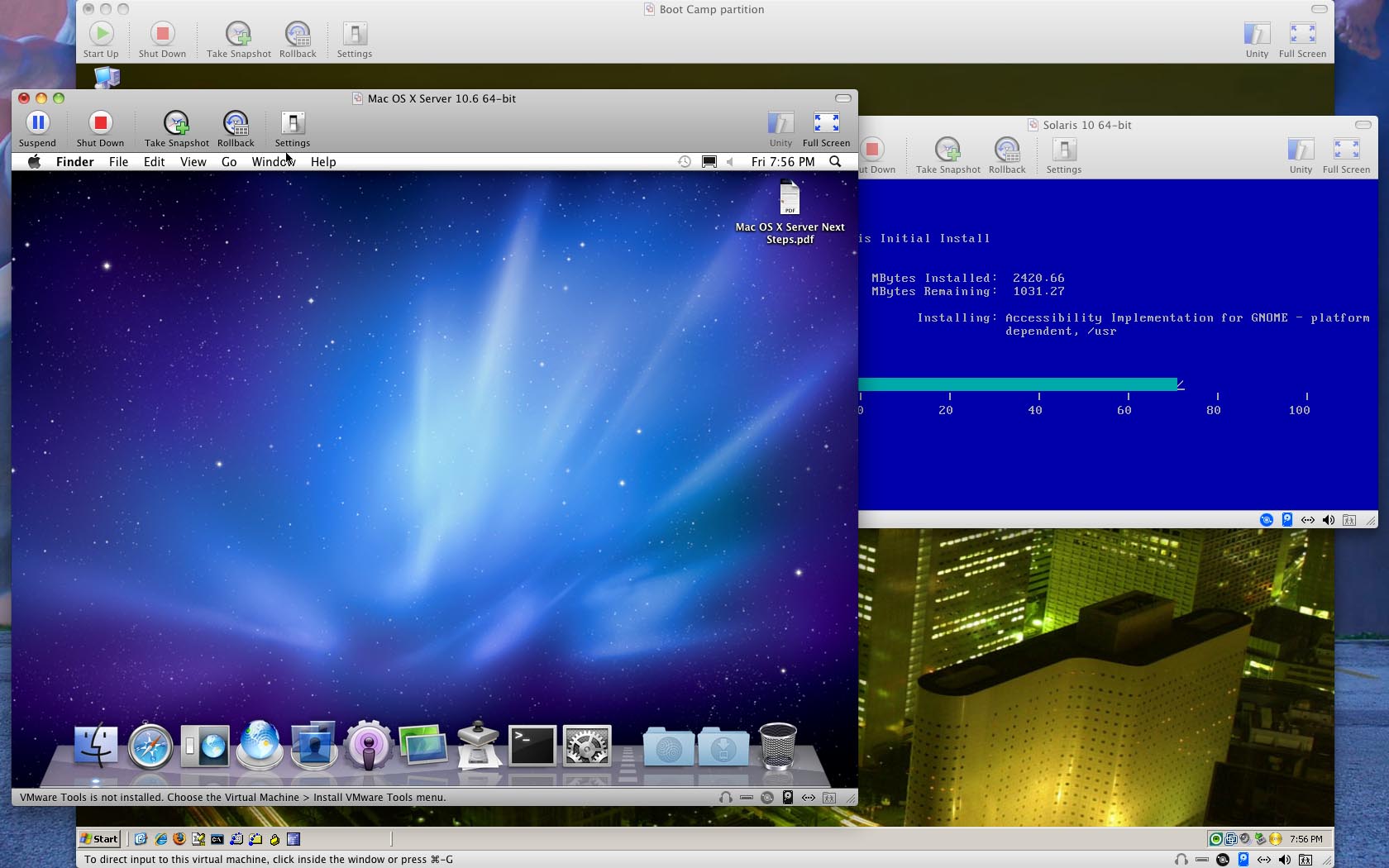Launch Internet Explorer from Quick Launch
This screenshot has width=1389, height=868.
[x=160, y=839]
